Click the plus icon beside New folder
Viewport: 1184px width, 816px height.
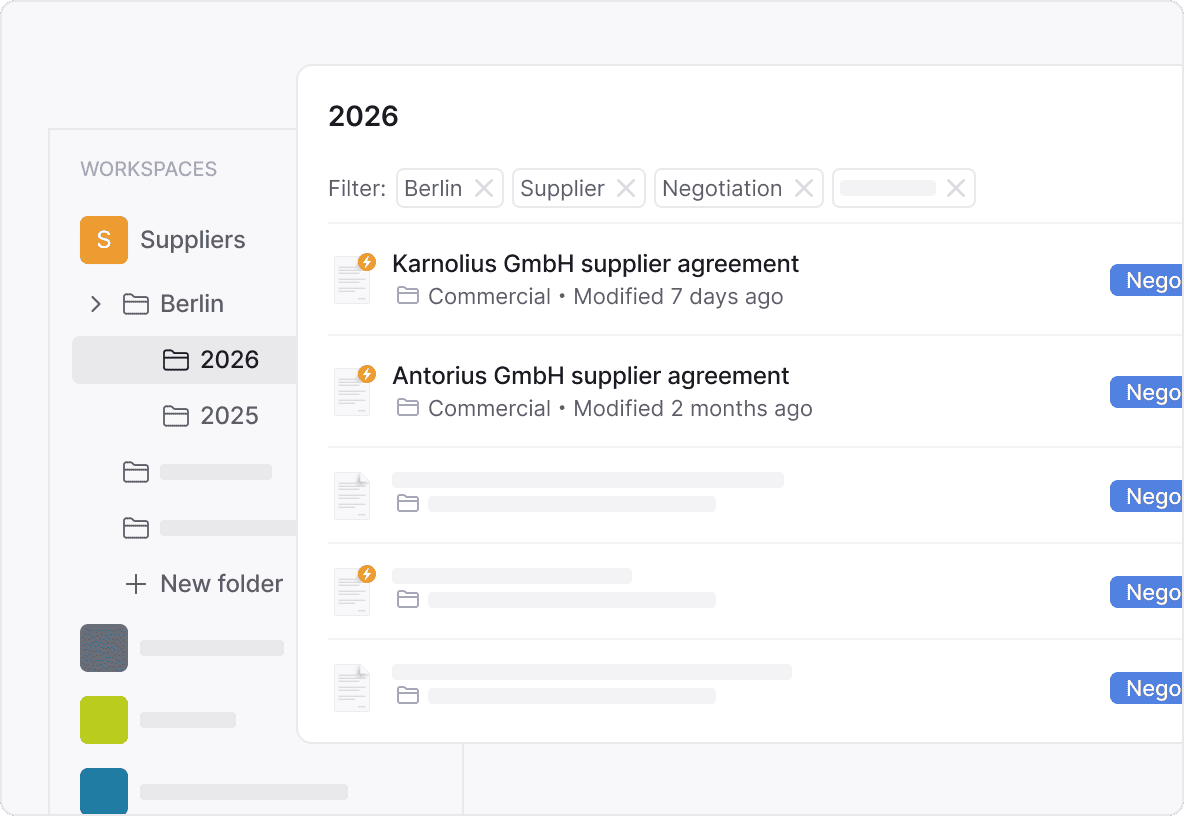136,584
